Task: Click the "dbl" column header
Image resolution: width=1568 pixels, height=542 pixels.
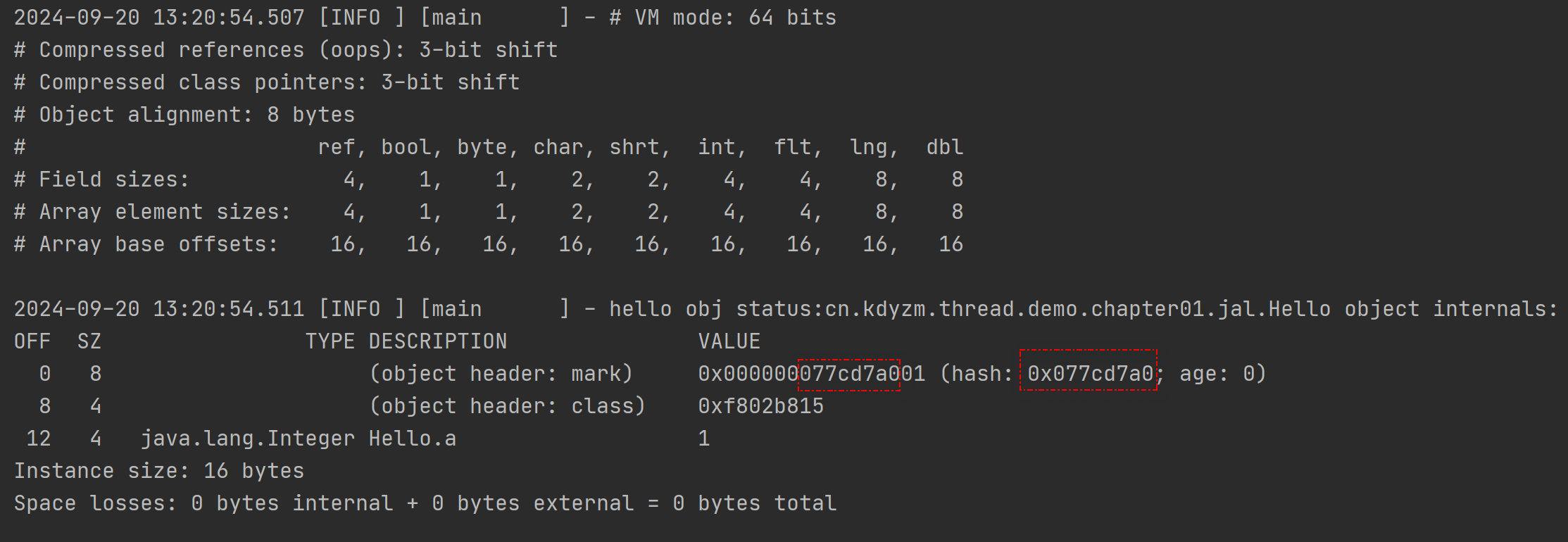Action: [x=944, y=147]
